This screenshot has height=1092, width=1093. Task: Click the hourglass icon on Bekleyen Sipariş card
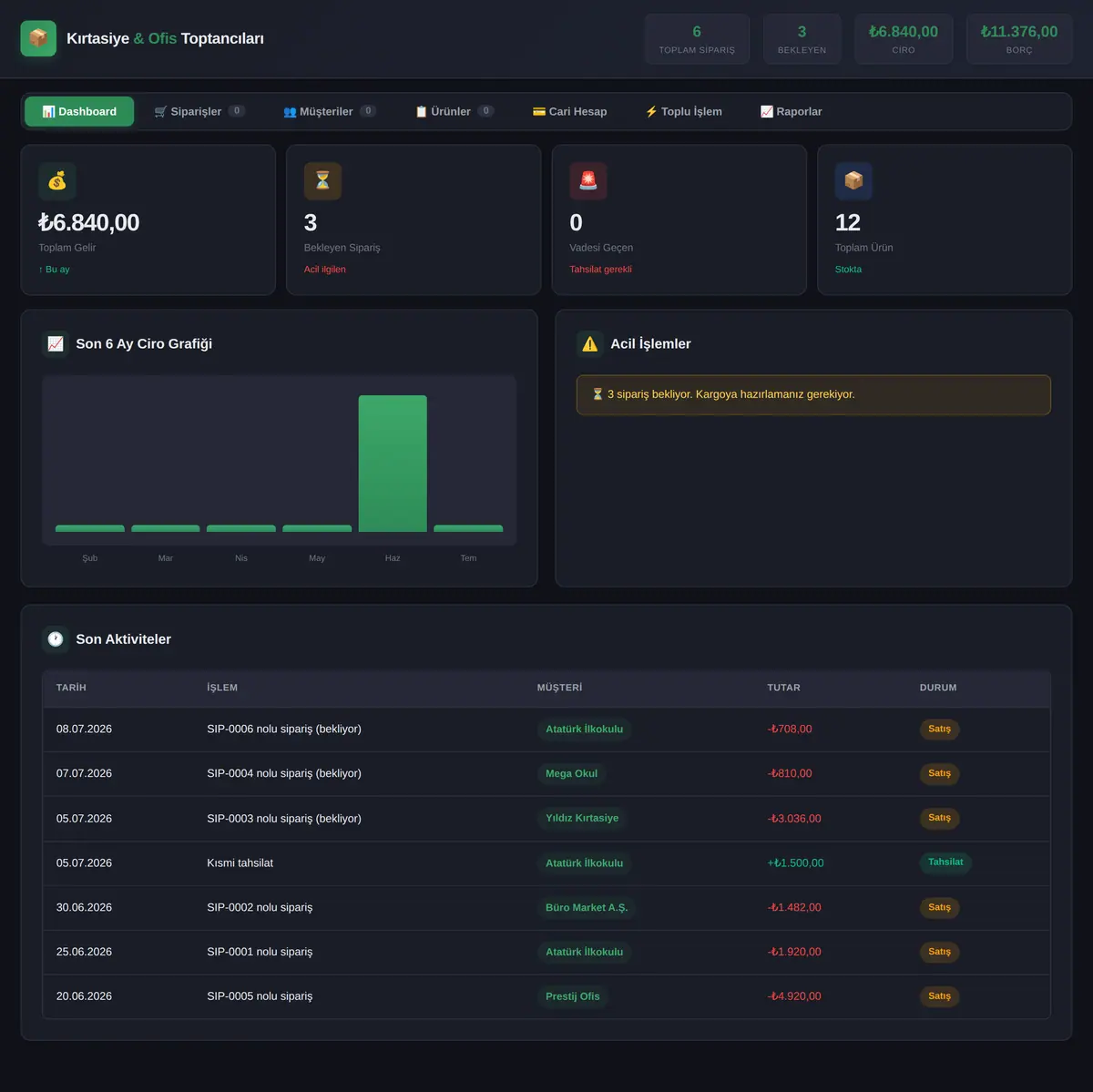tap(322, 181)
